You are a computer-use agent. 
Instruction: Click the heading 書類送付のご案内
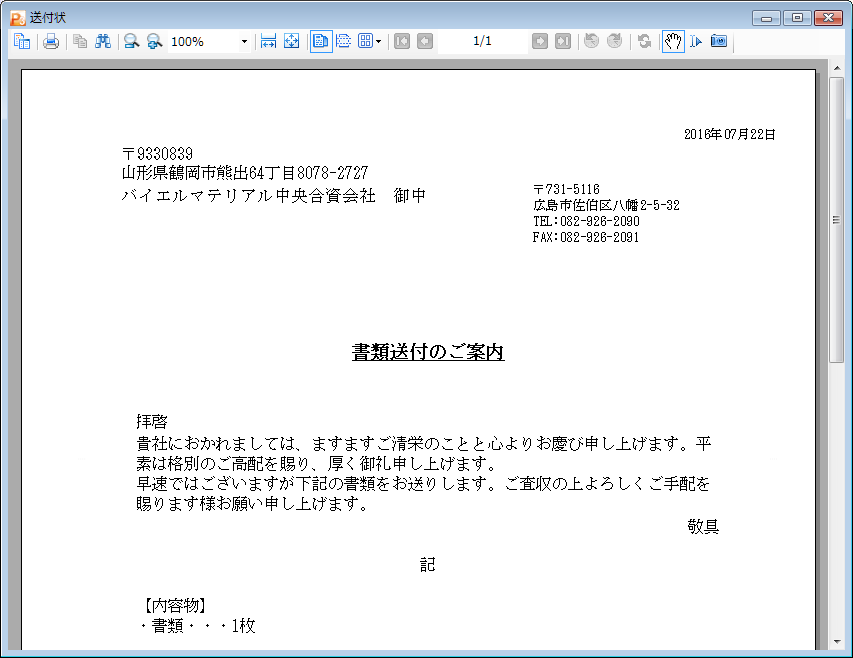point(428,352)
